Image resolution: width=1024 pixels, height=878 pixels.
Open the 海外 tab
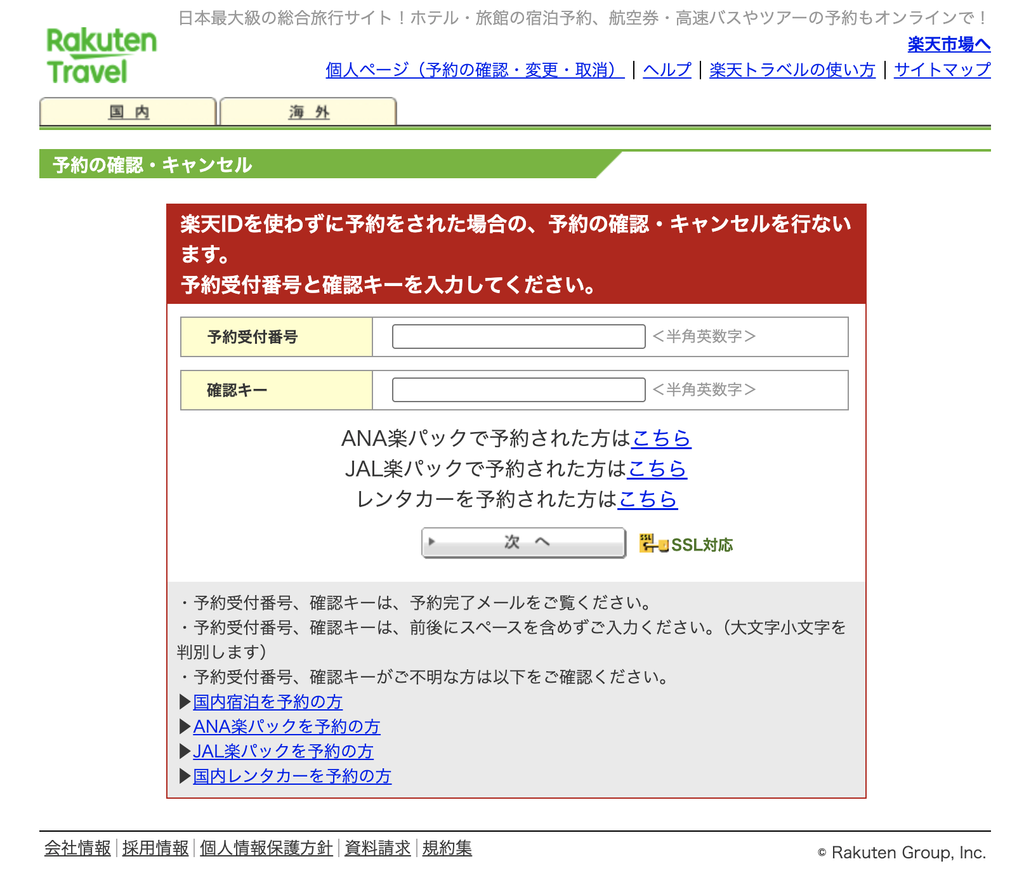(x=308, y=112)
